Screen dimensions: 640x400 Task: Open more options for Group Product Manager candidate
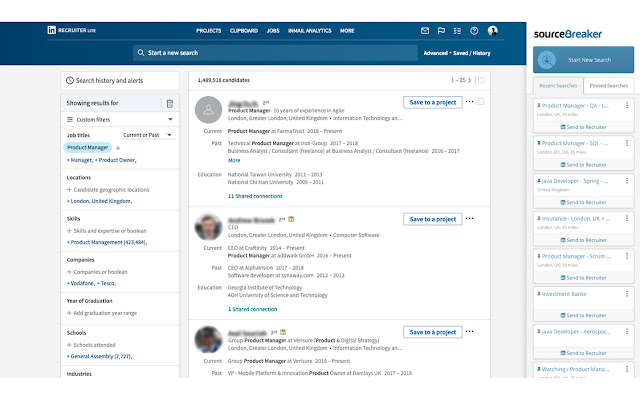pos(469,331)
